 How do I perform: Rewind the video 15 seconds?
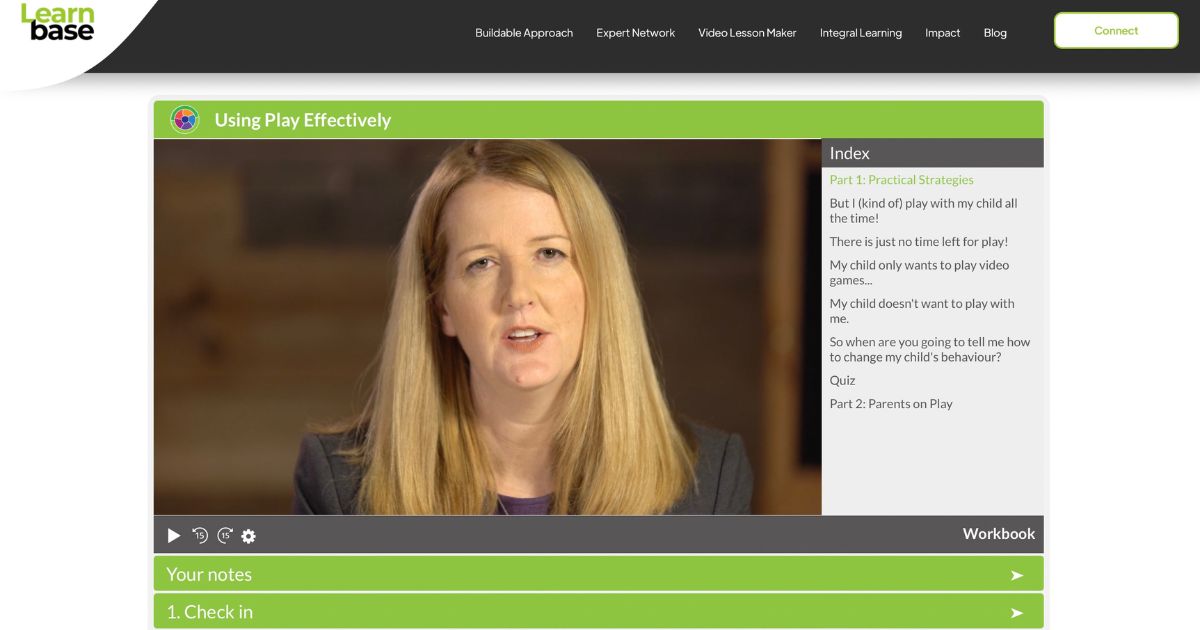pos(199,535)
